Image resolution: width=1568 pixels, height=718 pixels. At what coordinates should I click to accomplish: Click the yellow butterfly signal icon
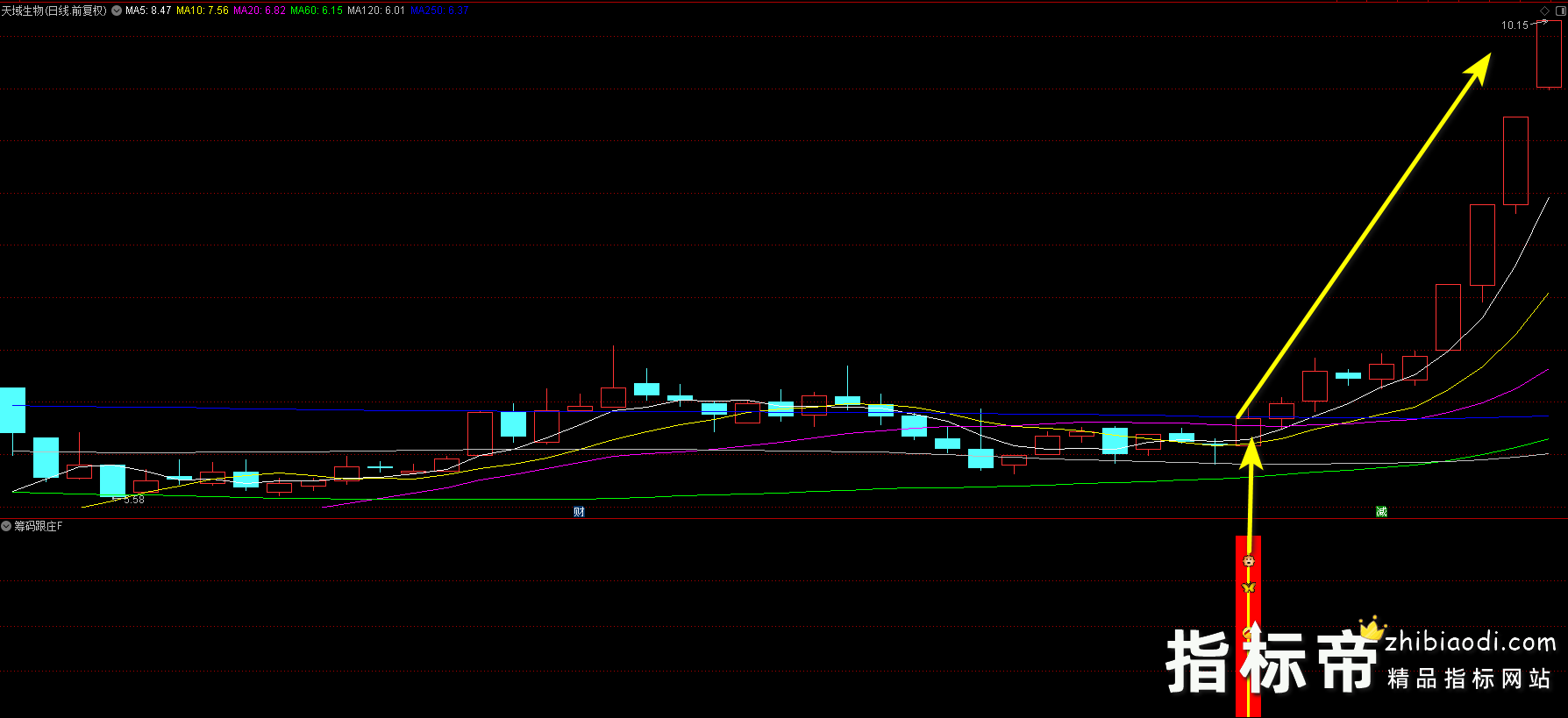point(1249,587)
